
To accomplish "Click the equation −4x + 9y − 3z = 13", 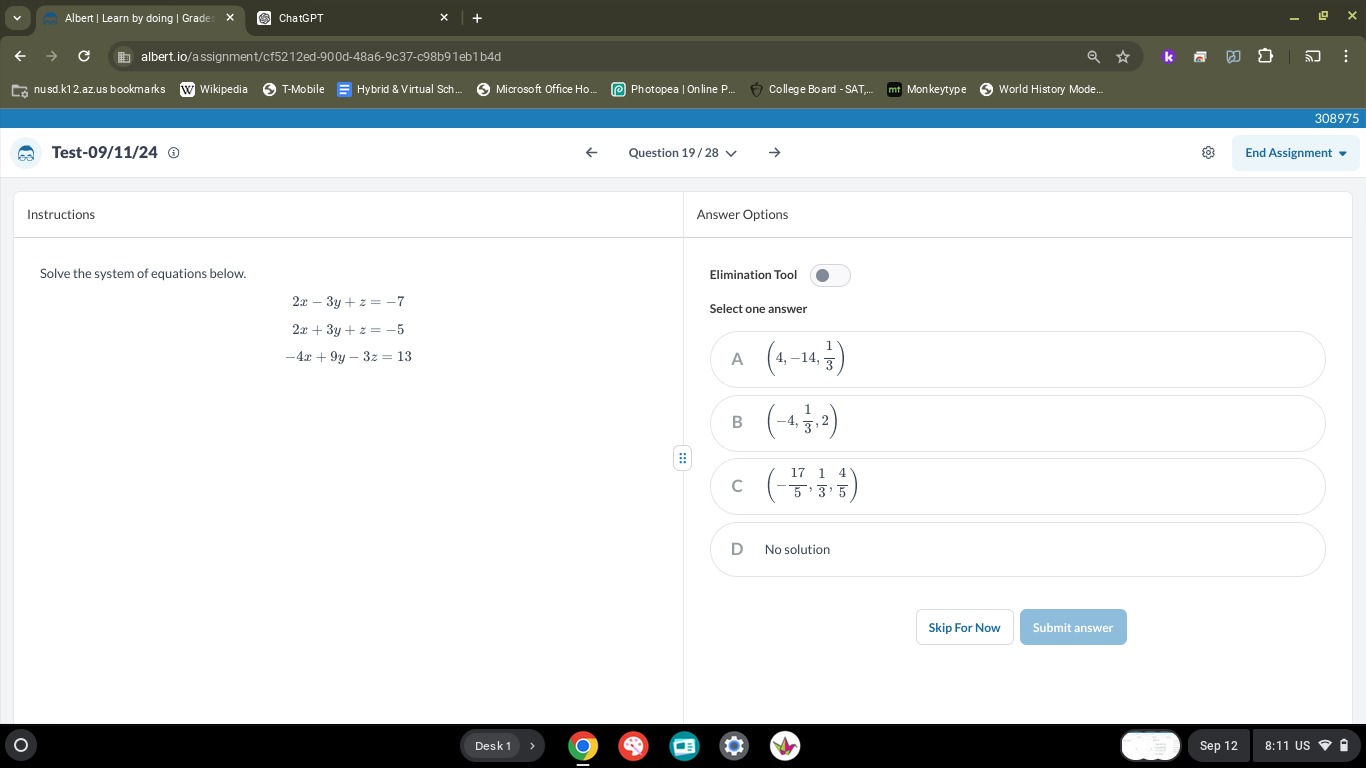I will (x=348, y=357).
